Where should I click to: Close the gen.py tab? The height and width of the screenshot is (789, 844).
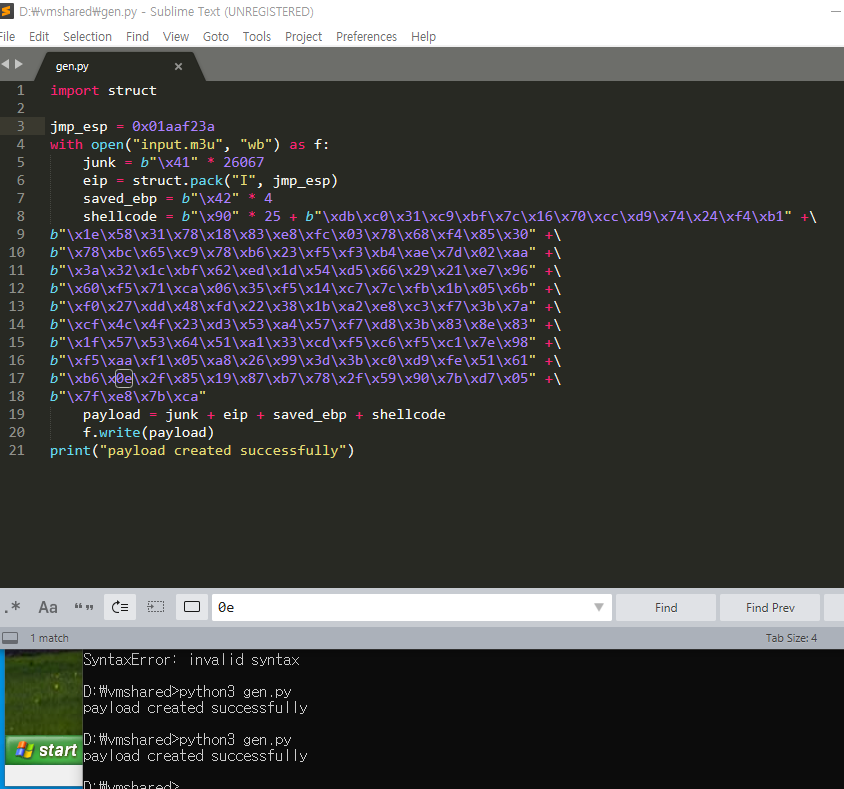[179, 66]
